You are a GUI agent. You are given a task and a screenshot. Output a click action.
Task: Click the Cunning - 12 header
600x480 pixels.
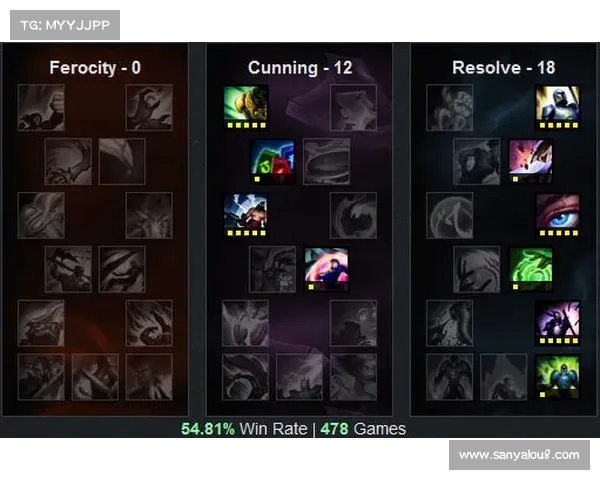300,68
